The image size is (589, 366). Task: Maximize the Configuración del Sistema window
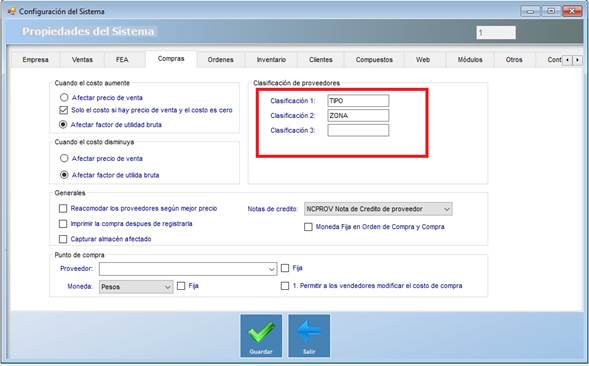(x=551, y=11)
